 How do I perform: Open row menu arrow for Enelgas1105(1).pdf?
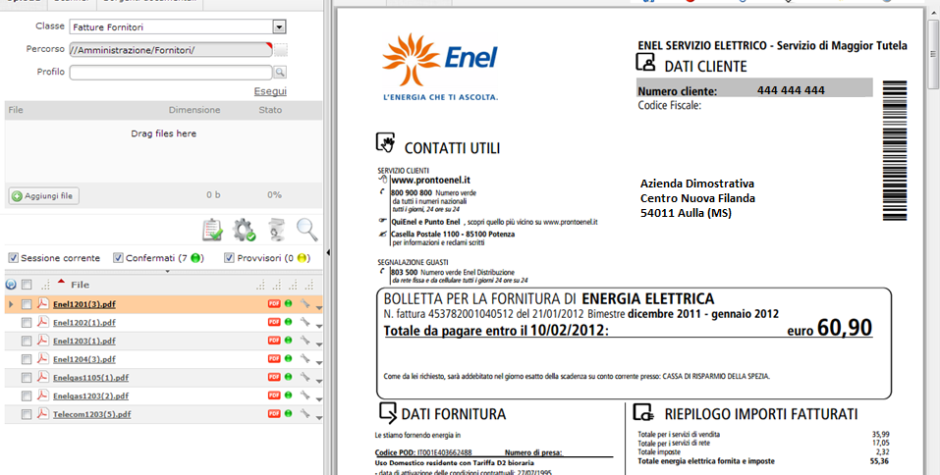(319, 380)
